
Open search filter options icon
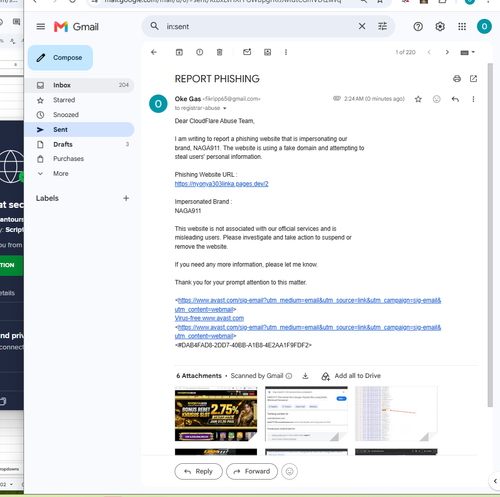point(382,26)
